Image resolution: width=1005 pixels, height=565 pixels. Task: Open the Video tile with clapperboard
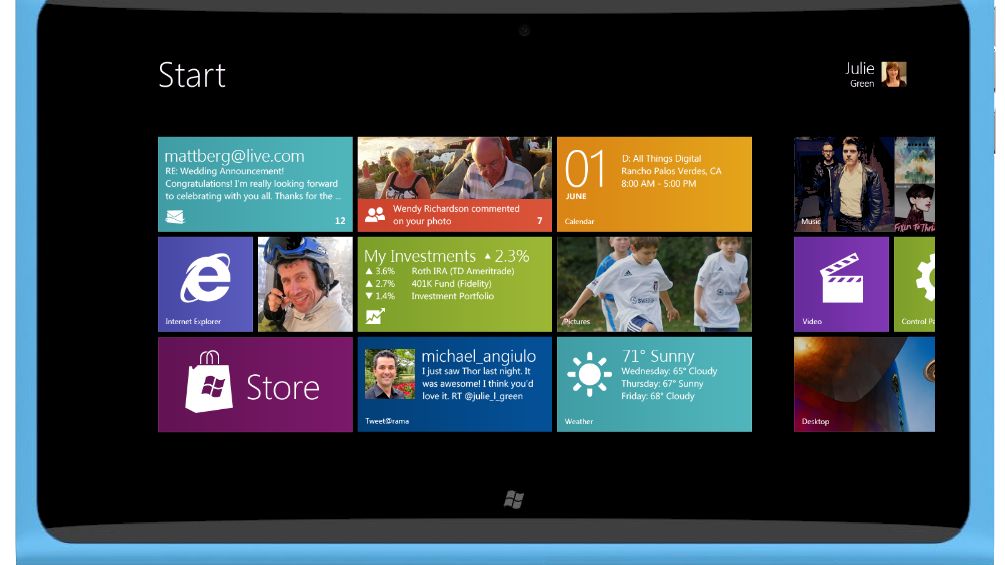[x=841, y=284]
